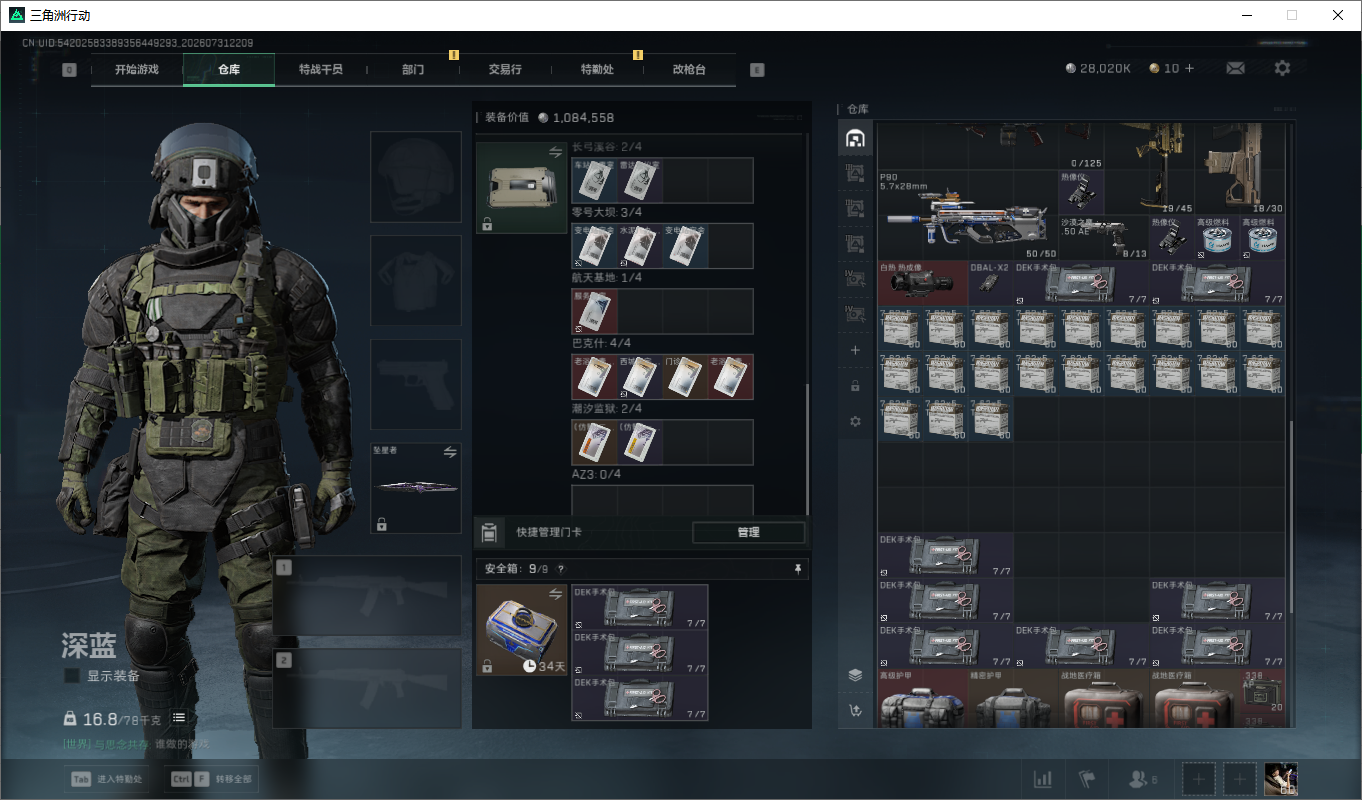Click the plus next to gold currency

click(1190, 68)
